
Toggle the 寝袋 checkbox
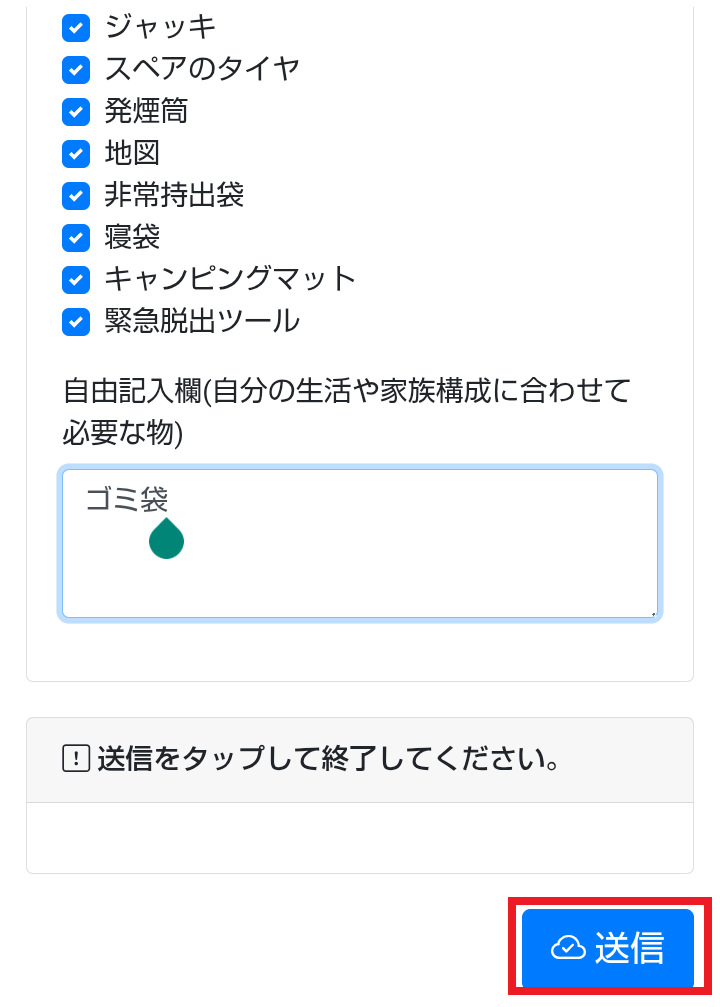pos(76,238)
